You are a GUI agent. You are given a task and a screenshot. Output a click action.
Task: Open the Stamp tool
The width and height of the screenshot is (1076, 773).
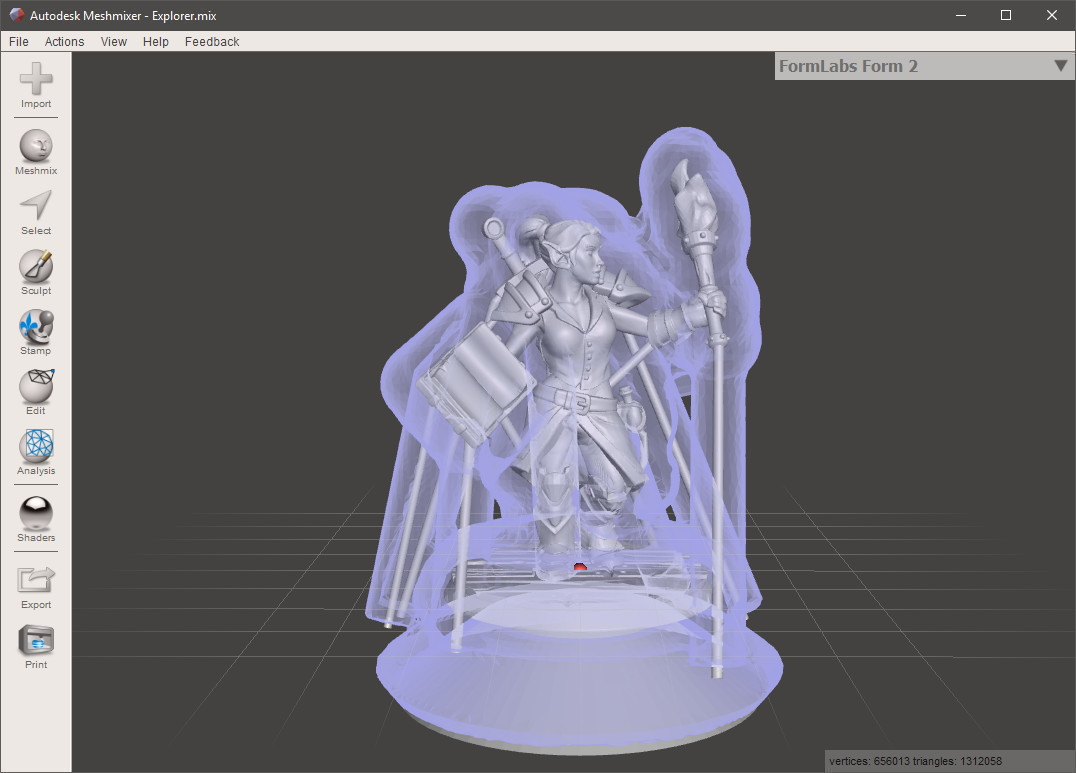[36, 327]
